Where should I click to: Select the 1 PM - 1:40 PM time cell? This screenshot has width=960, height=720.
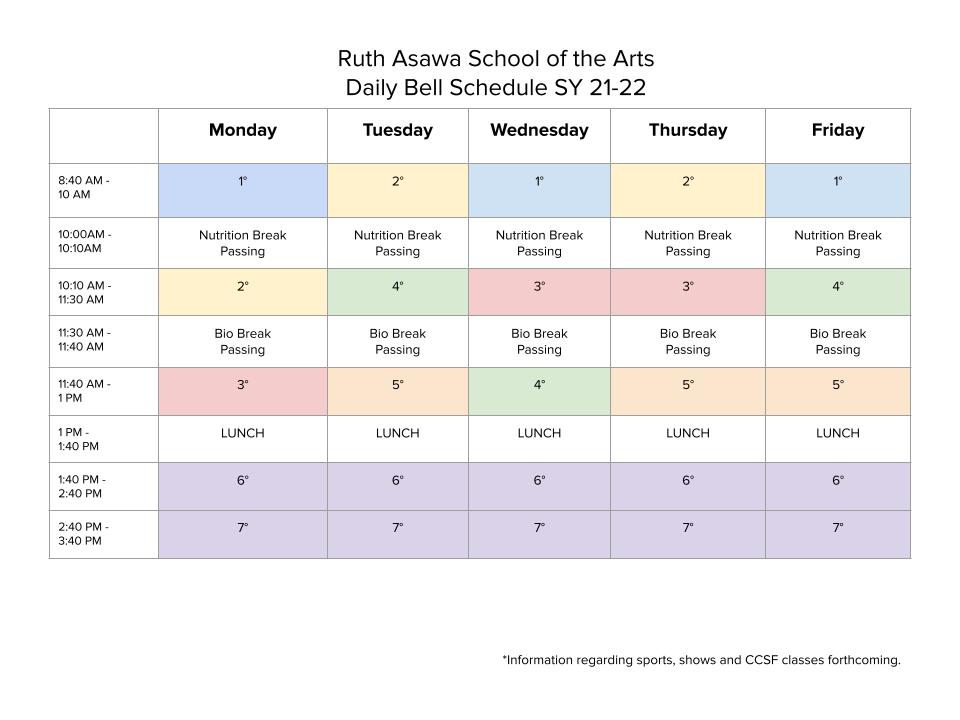(x=103, y=439)
